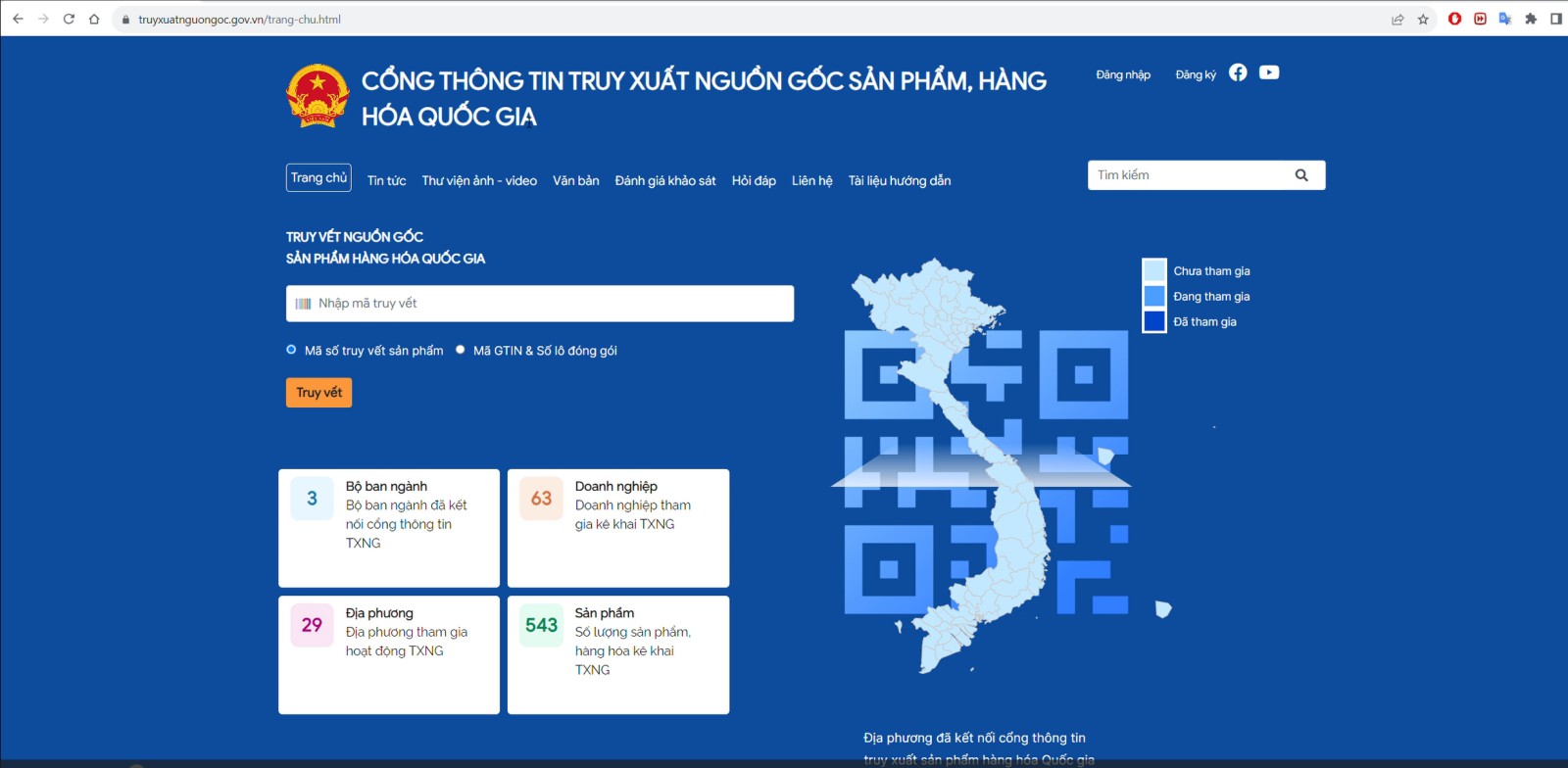1568x768 pixels.
Task: Bookmark page with the star icon
Action: pyautogui.click(x=1423, y=19)
